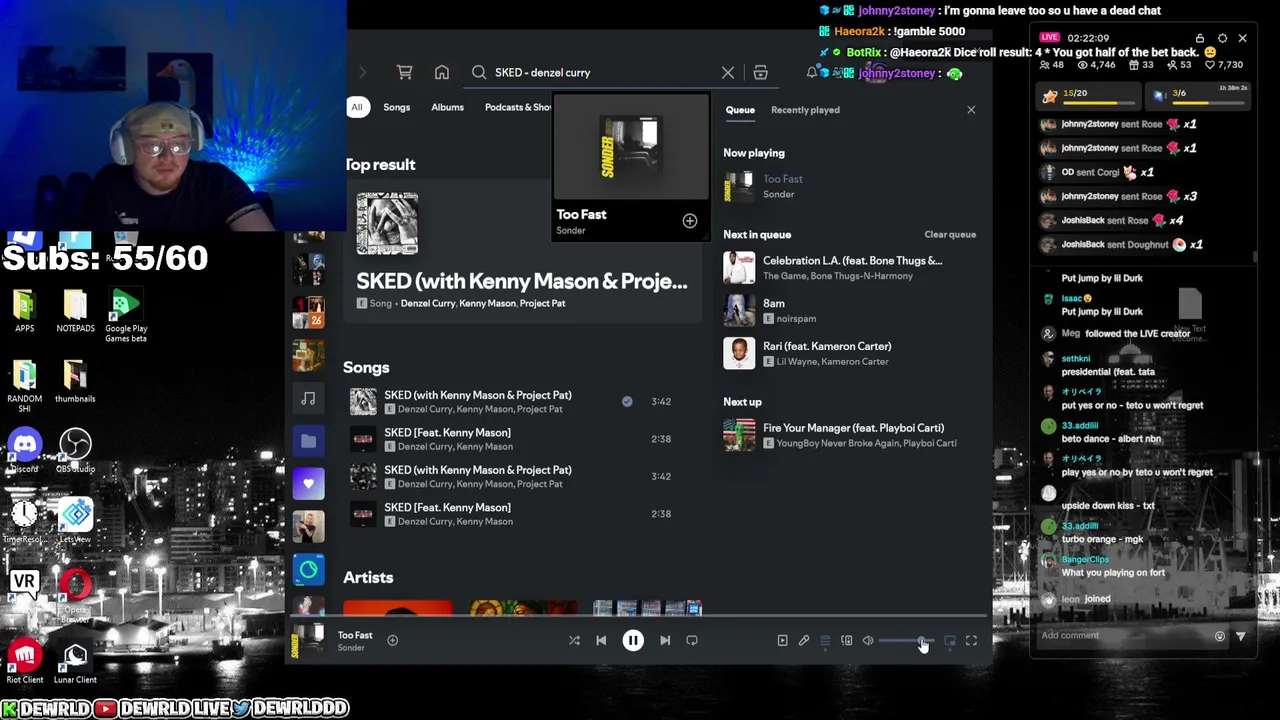
Task: Toggle the saved checkmark on first SKED song
Action: 627,401
